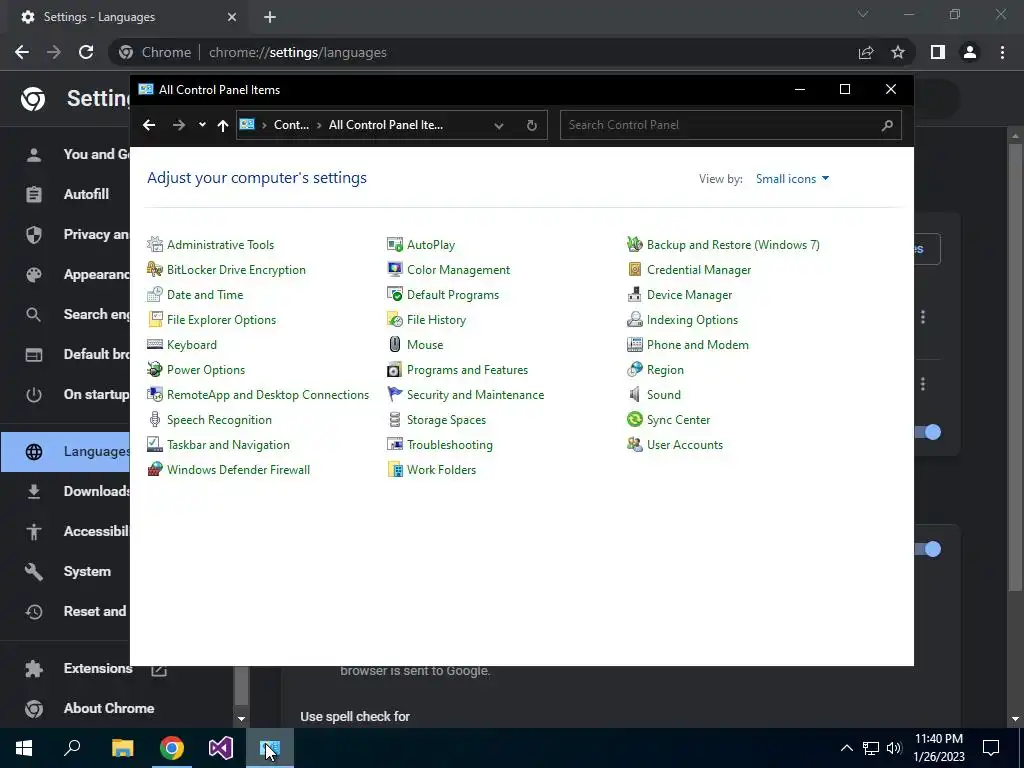The width and height of the screenshot is (1024, 768).
Task: Open RemoteApp and Desktop Connections icon
Action: coord(155,394)
